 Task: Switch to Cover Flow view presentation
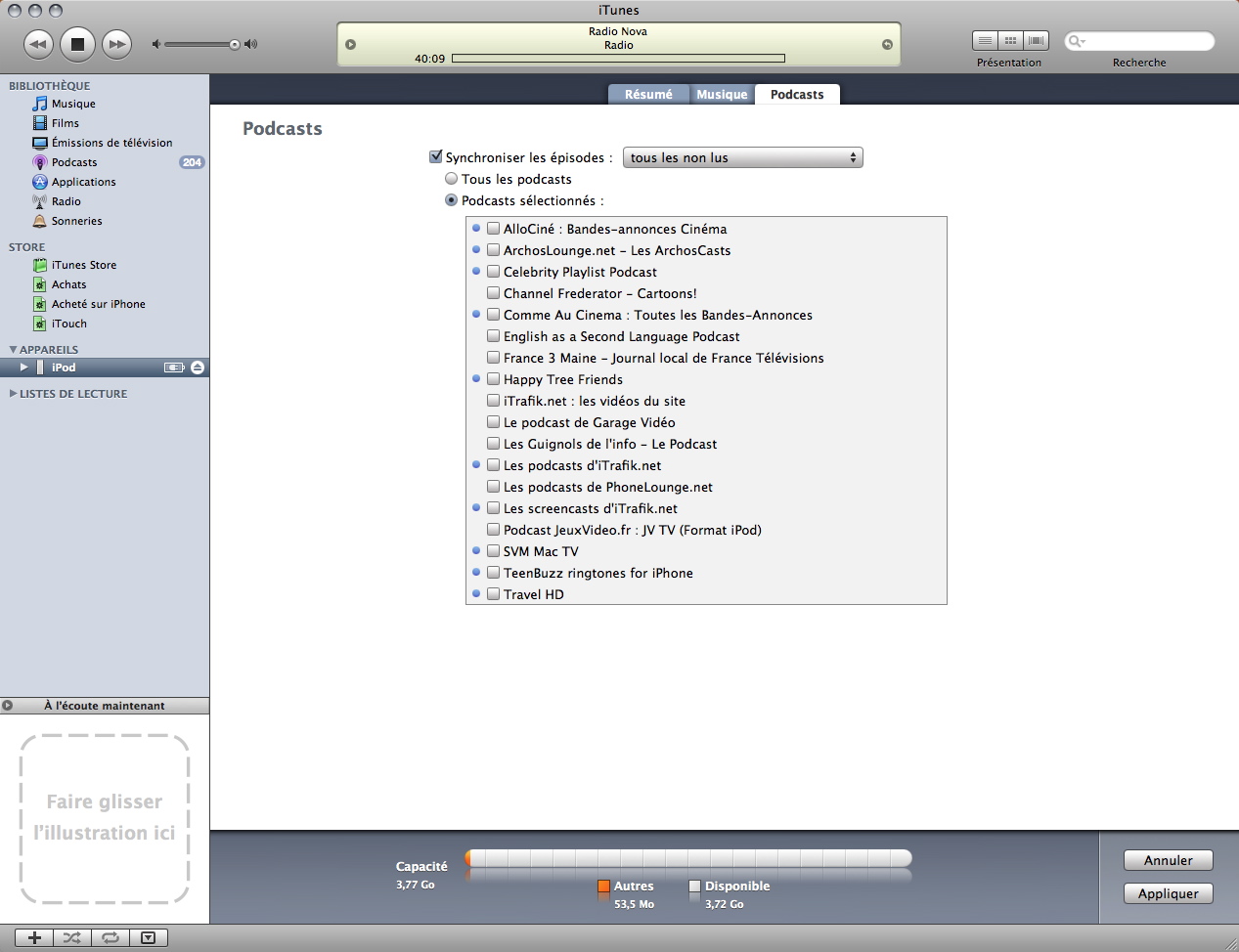click(x=1037, y=40)
